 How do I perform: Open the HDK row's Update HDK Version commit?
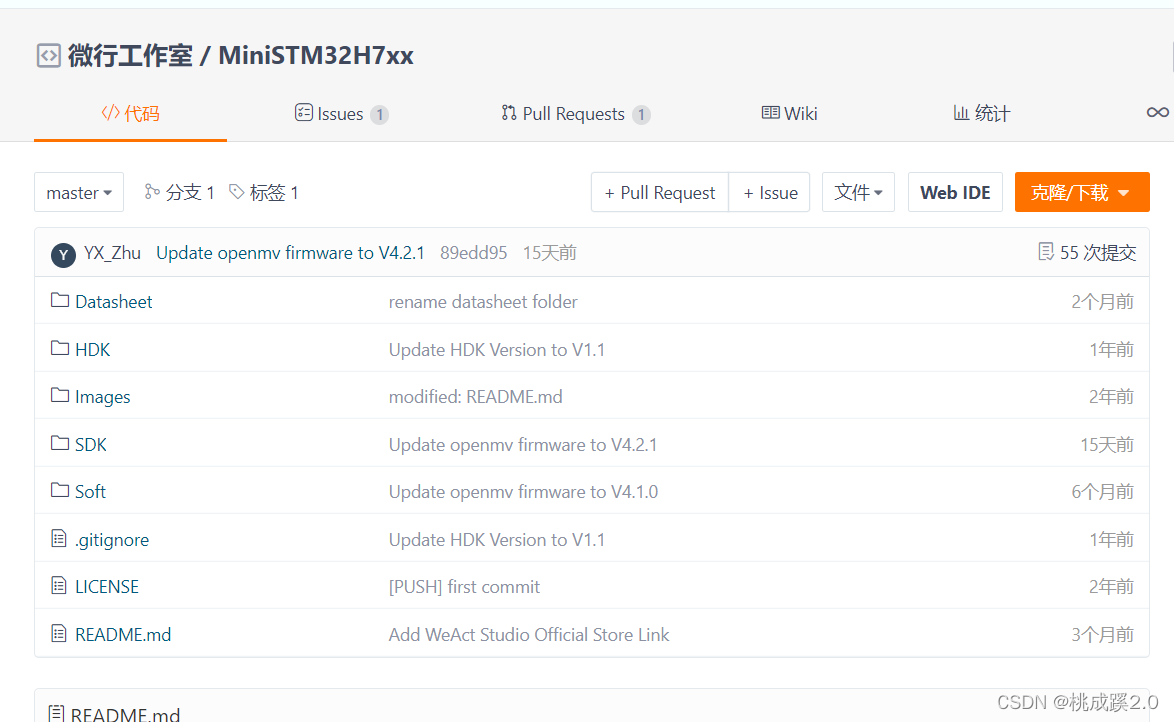(496, 350)
